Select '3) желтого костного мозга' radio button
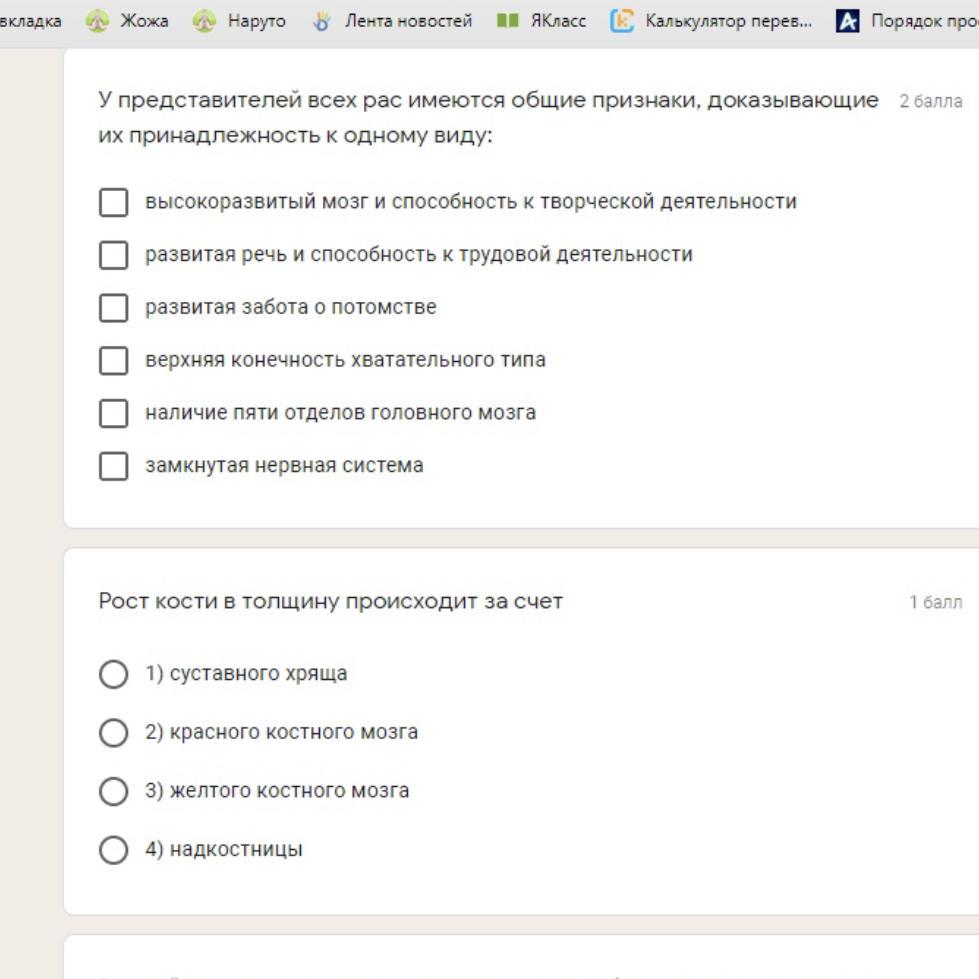 point(114,791)
